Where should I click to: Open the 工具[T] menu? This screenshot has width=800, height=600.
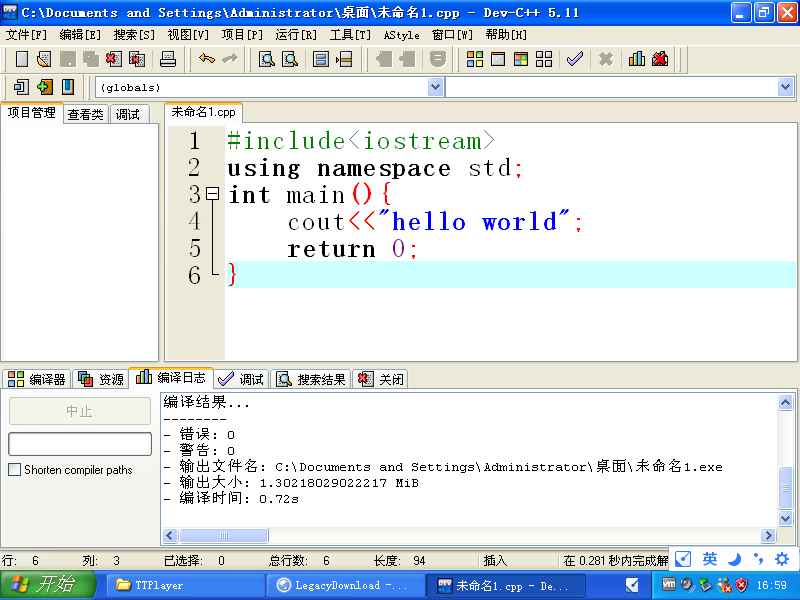[350, 34]
